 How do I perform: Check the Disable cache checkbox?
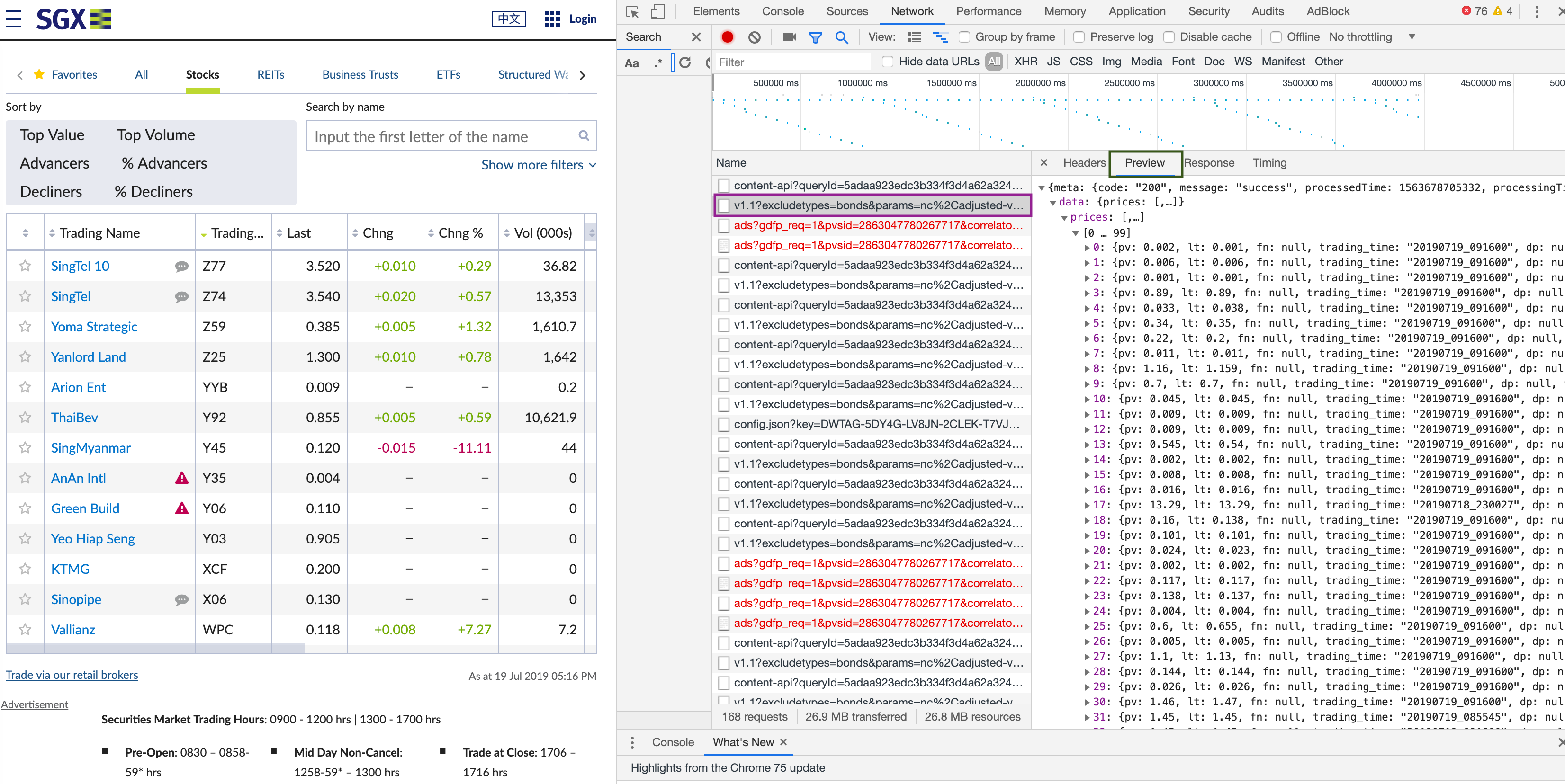point(1169,37)
